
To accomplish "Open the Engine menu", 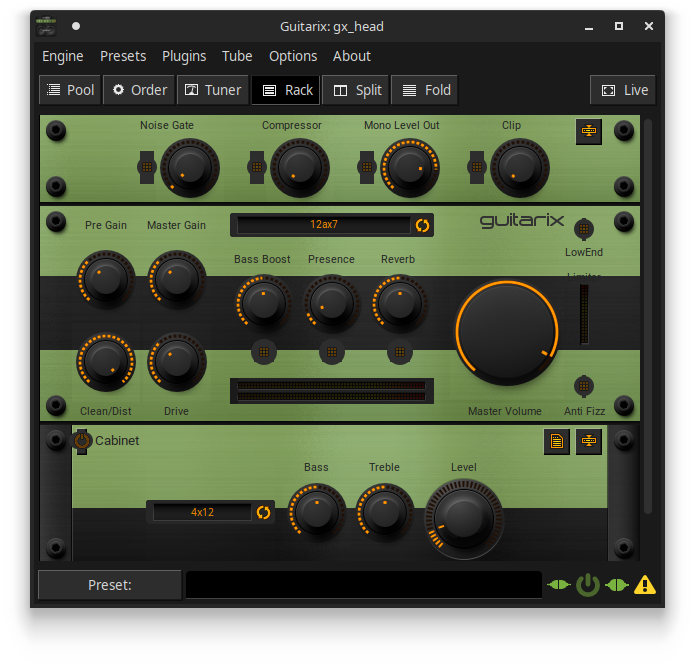I will pos(62,56).
